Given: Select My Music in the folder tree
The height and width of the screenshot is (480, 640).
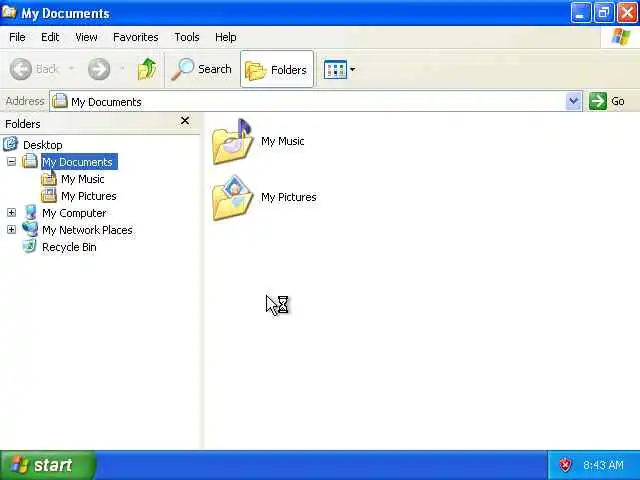Looking at the screenshot, I should 82,179.
